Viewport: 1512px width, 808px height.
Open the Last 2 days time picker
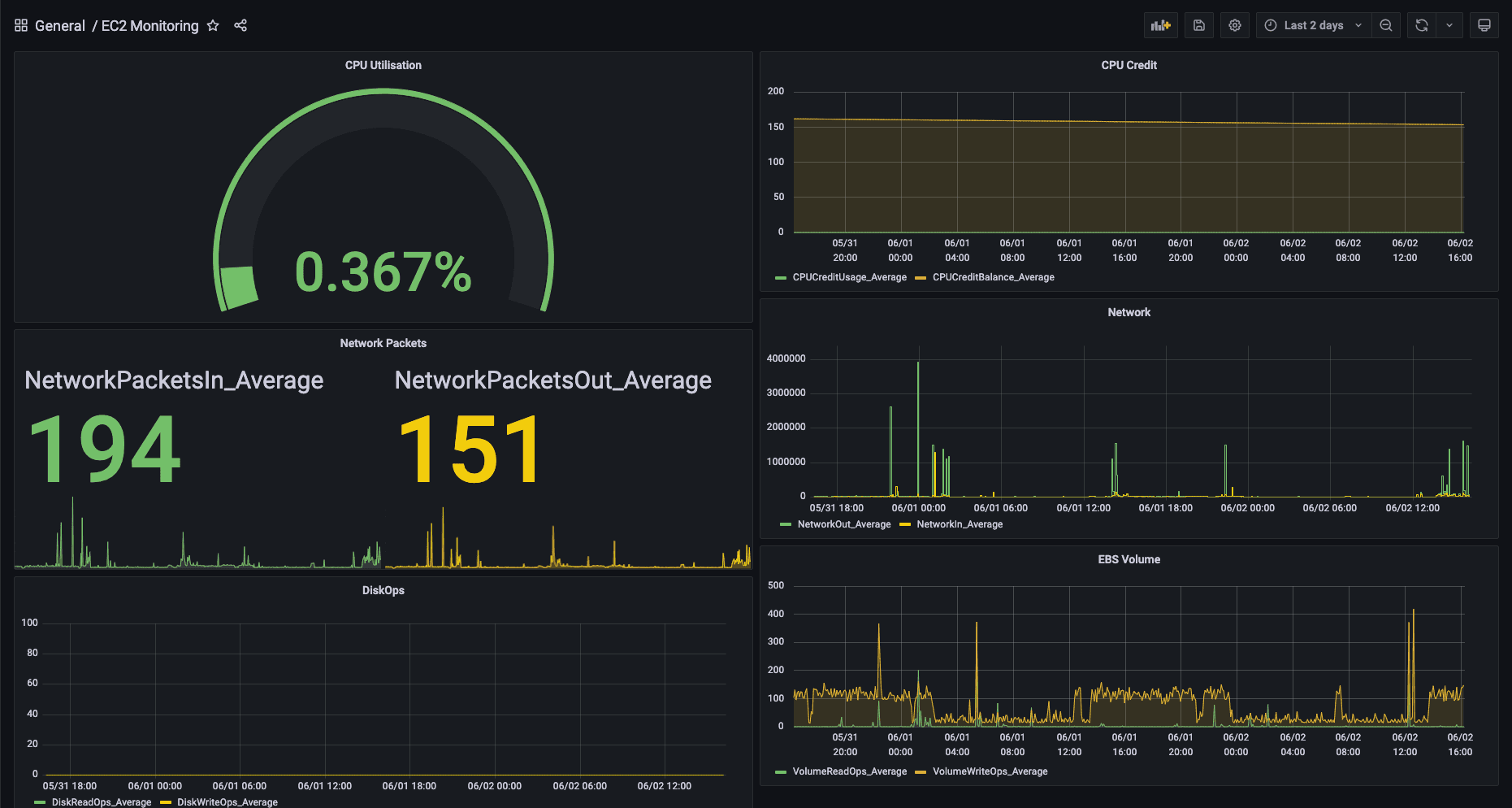[x=1311, y=25]
